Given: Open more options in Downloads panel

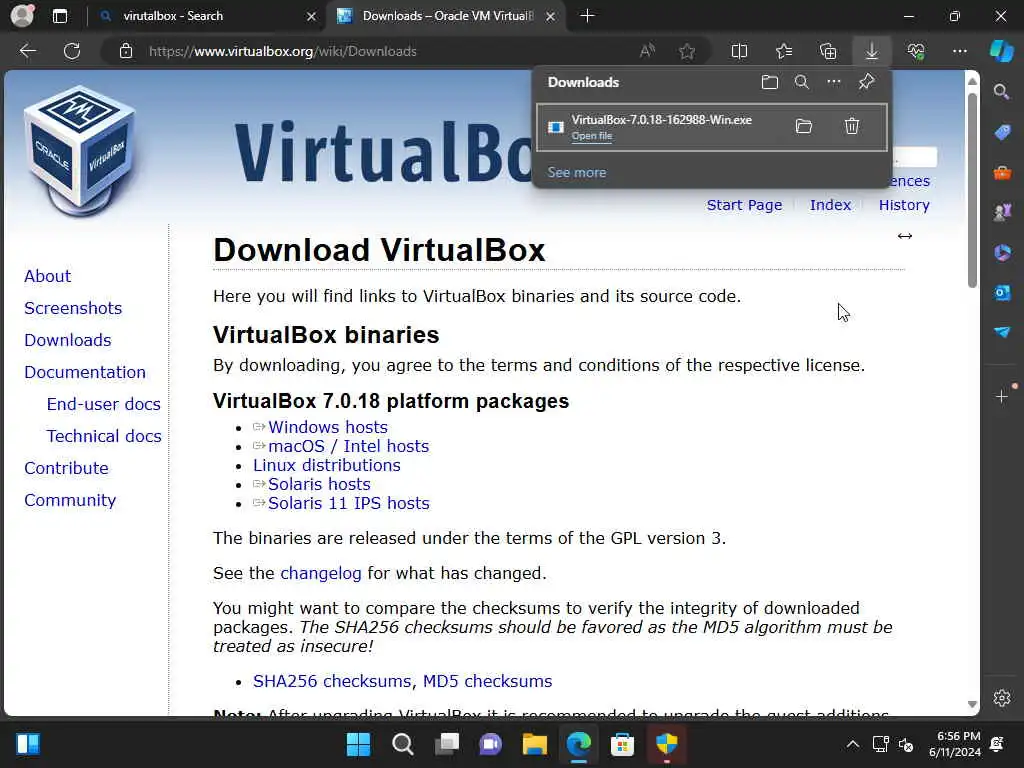Looking at the screenshot, I should 834,82.
